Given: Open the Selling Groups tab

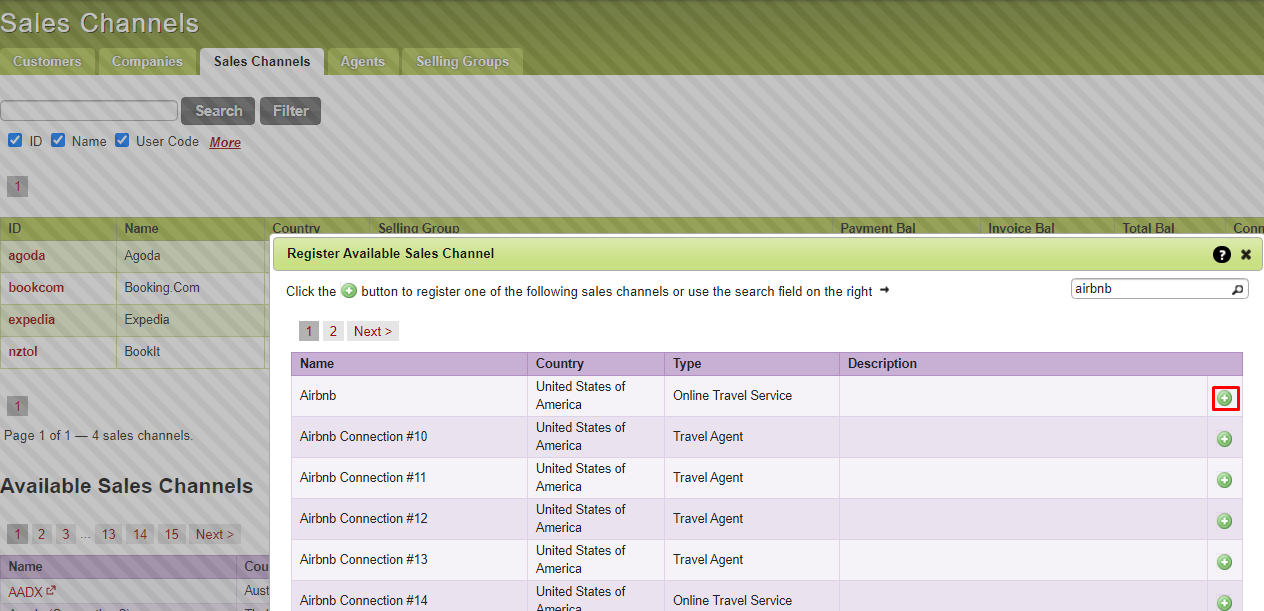Looking at the screenshot, I should click(462, 61).
